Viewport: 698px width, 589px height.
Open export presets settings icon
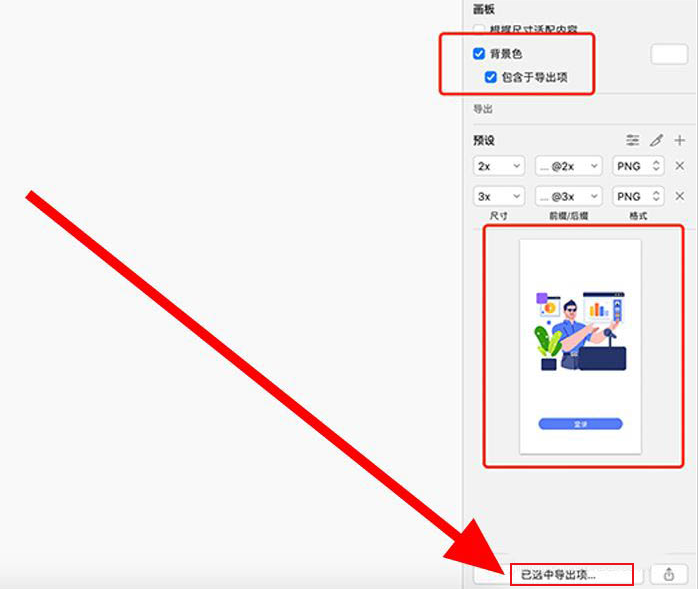(x=633, y=140)
